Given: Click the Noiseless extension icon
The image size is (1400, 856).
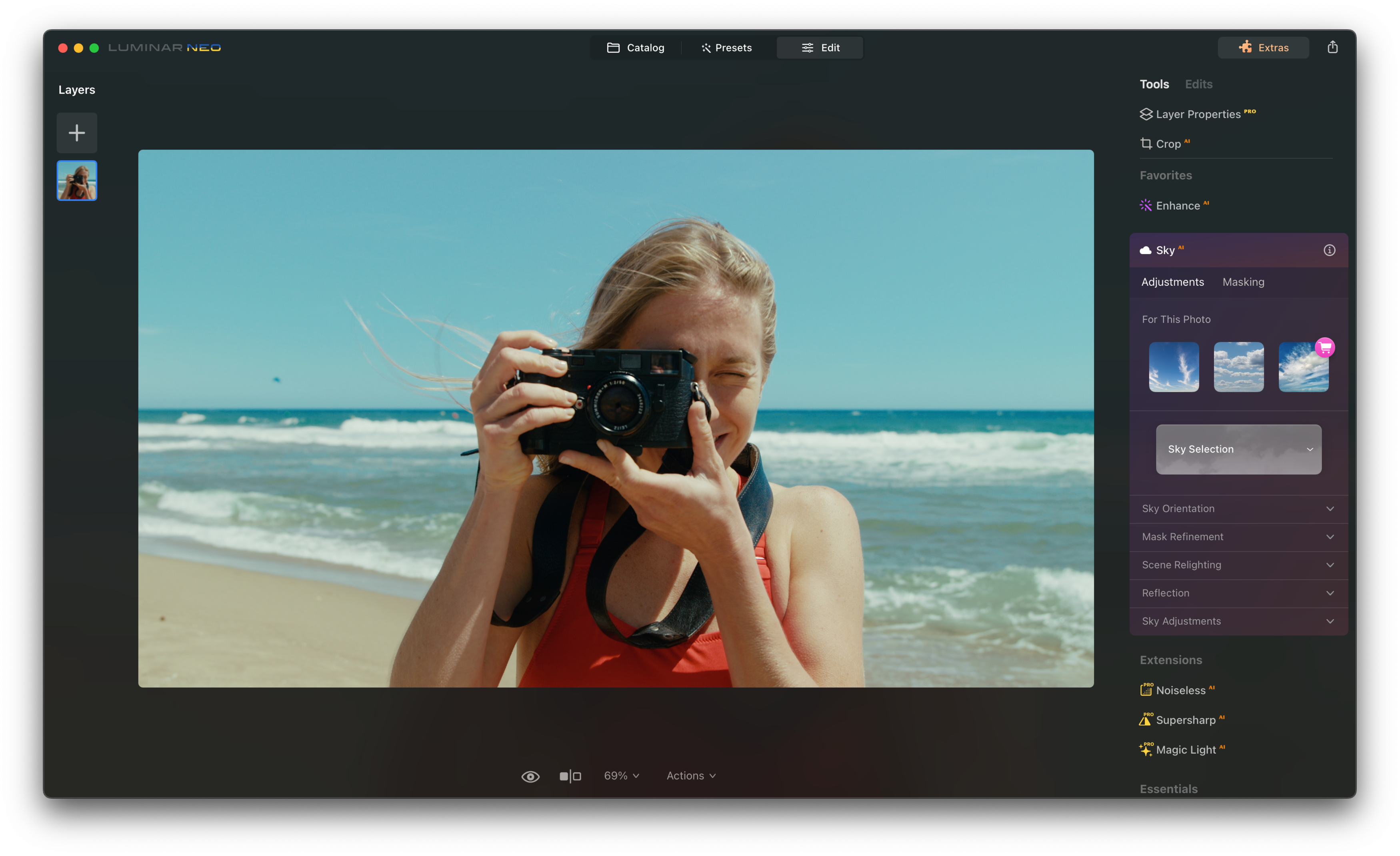Looking at the screenshot, I should point(1146,690).
